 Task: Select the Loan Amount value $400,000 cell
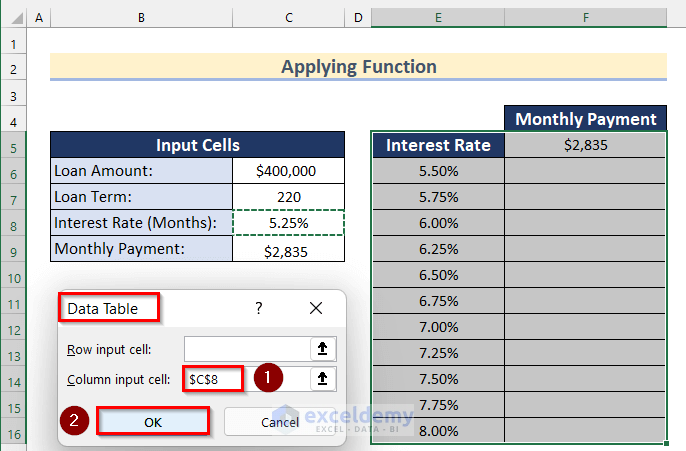pyautogui.click(x=288, y=171)
